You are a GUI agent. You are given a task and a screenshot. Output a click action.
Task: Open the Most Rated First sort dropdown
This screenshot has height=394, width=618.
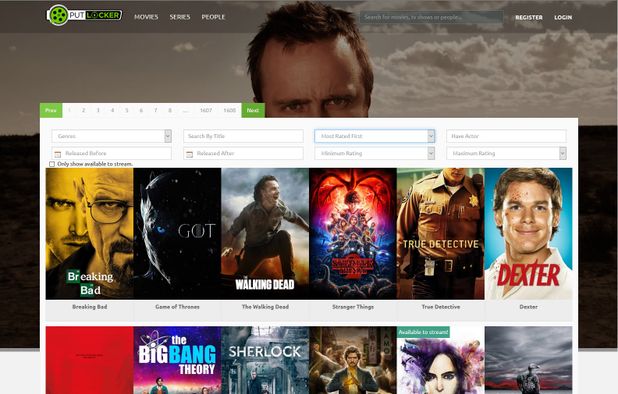coord(374,136)
